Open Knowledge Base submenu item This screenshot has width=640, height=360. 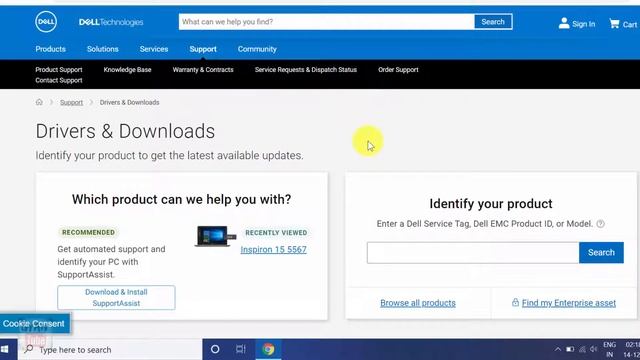[127, 70]
